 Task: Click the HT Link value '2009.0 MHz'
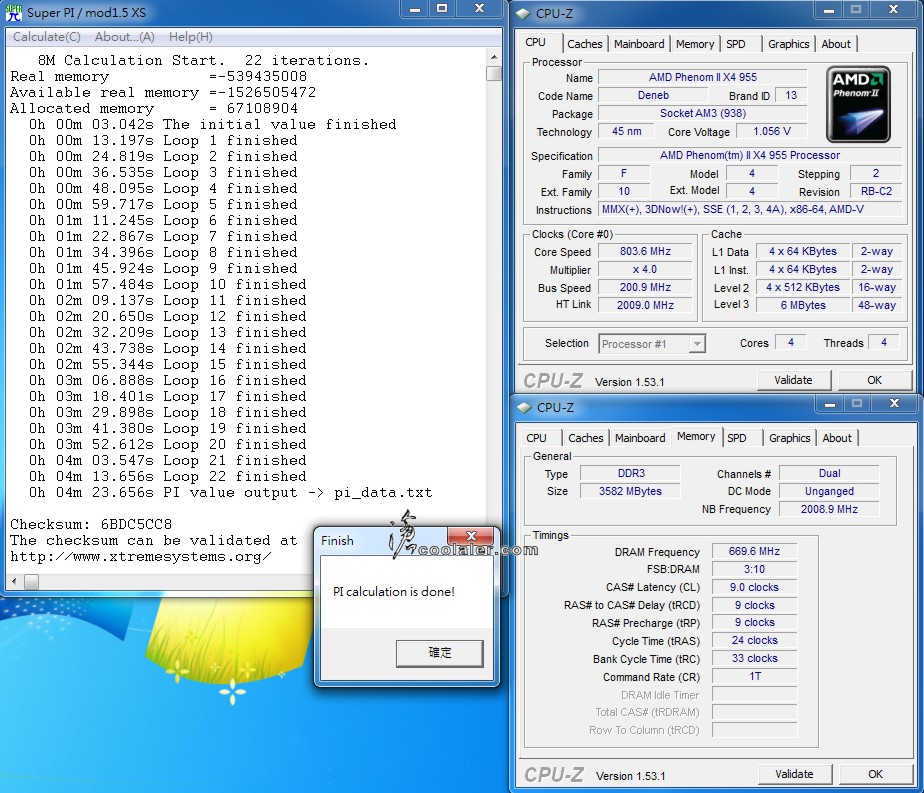click(x=645, y=305)
